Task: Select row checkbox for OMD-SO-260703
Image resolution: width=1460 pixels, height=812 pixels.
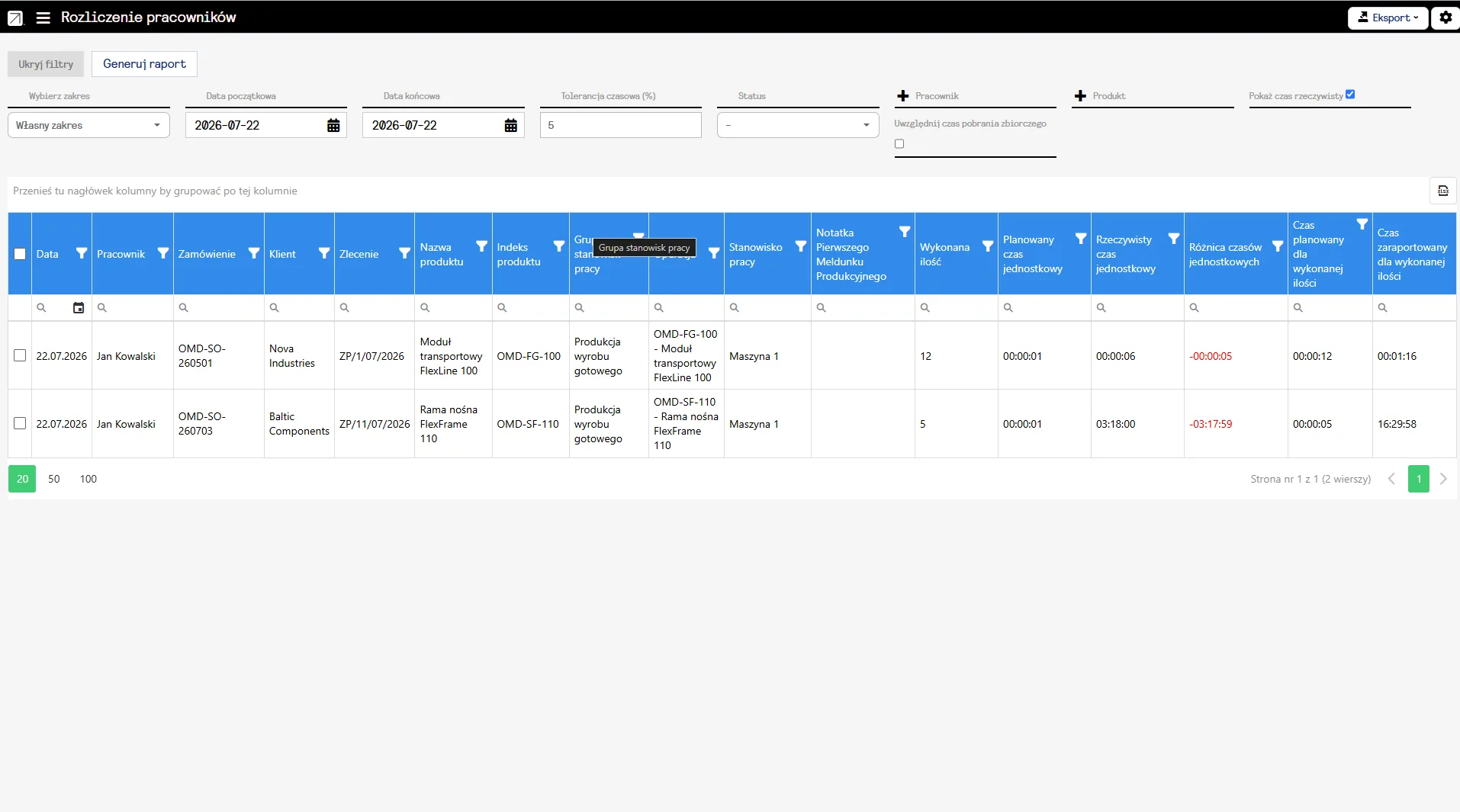Action: 20,423
